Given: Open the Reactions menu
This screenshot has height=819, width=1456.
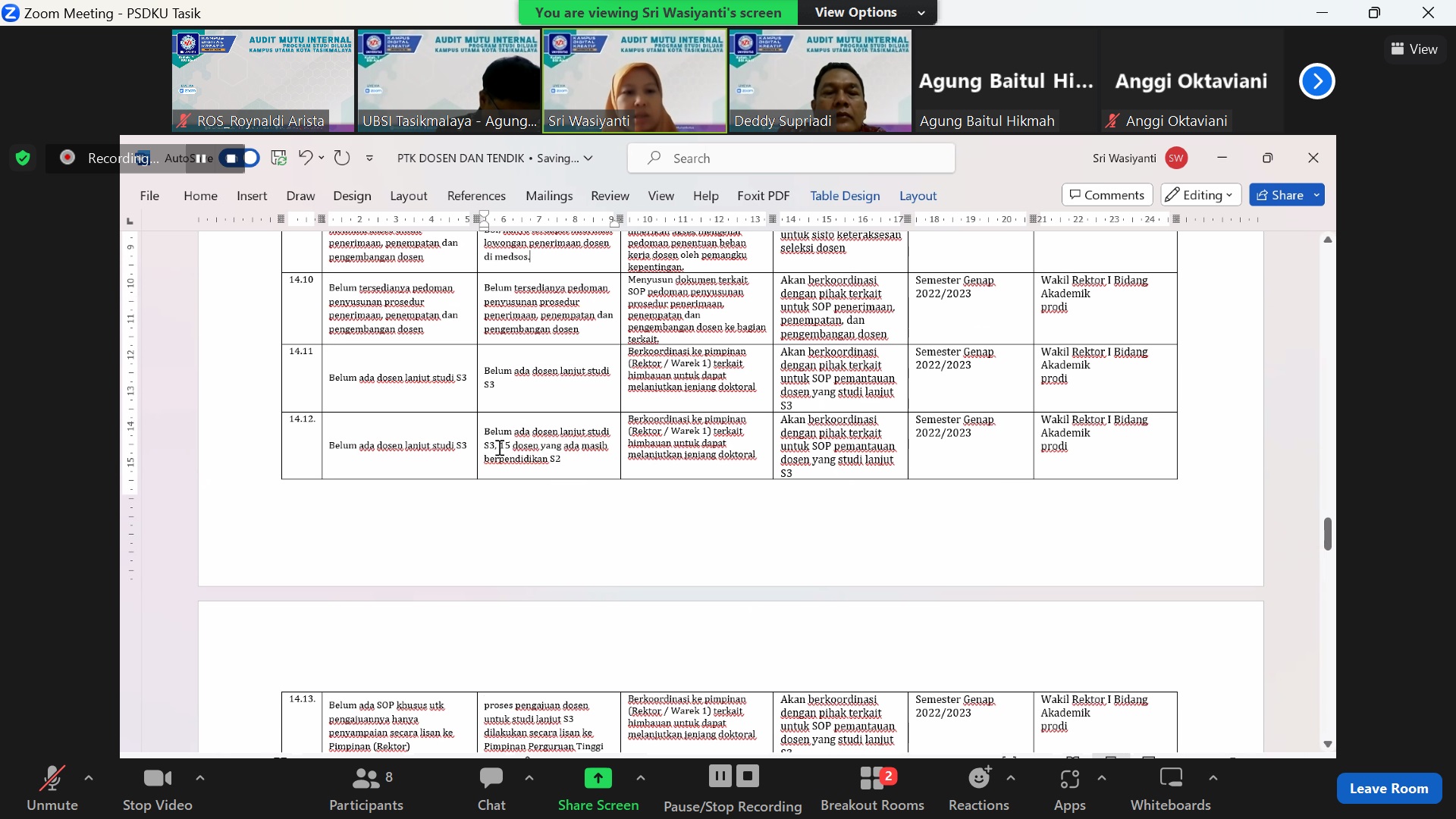Looking at the screenshot, I should coord(979,789).
